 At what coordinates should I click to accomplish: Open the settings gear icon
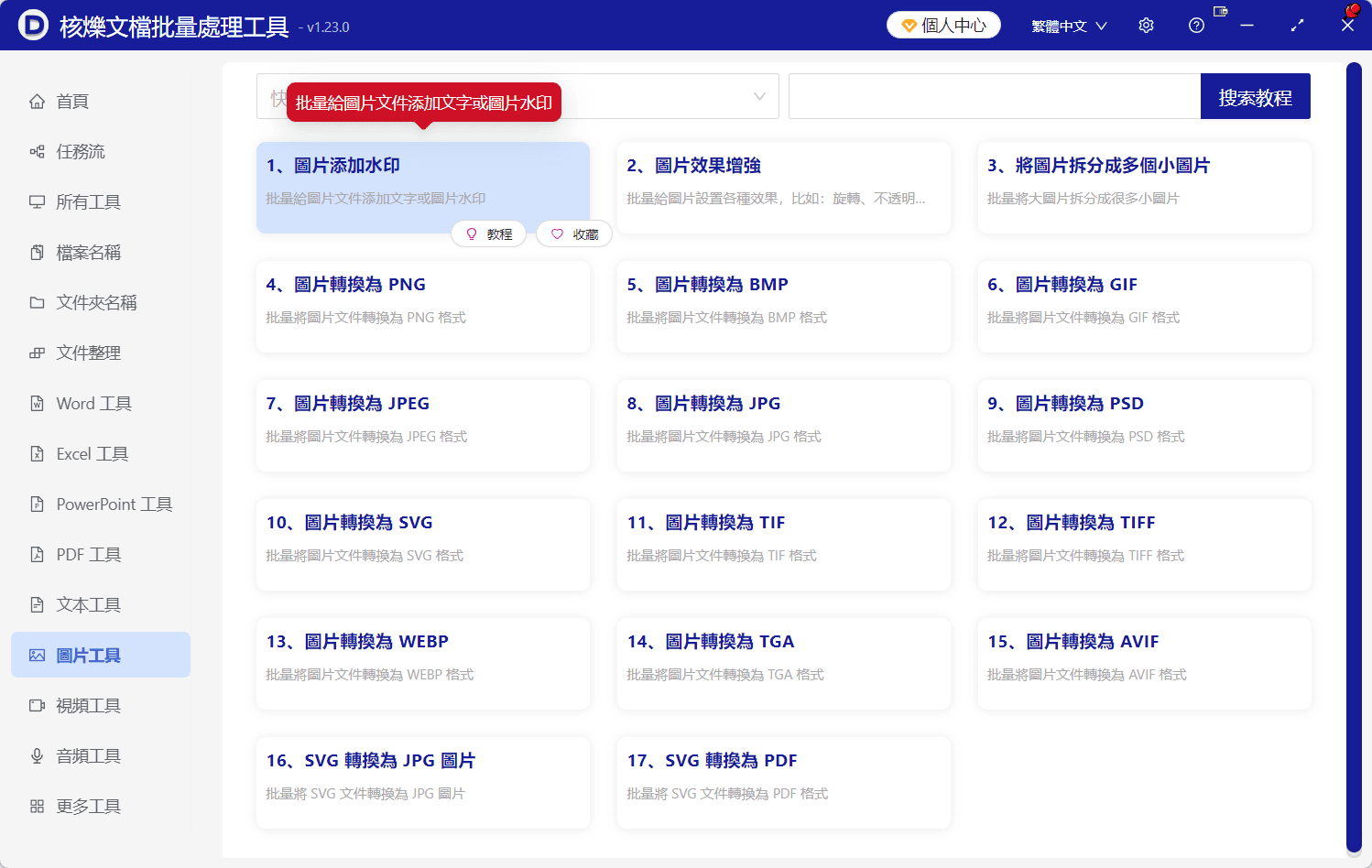point(1146,26)
